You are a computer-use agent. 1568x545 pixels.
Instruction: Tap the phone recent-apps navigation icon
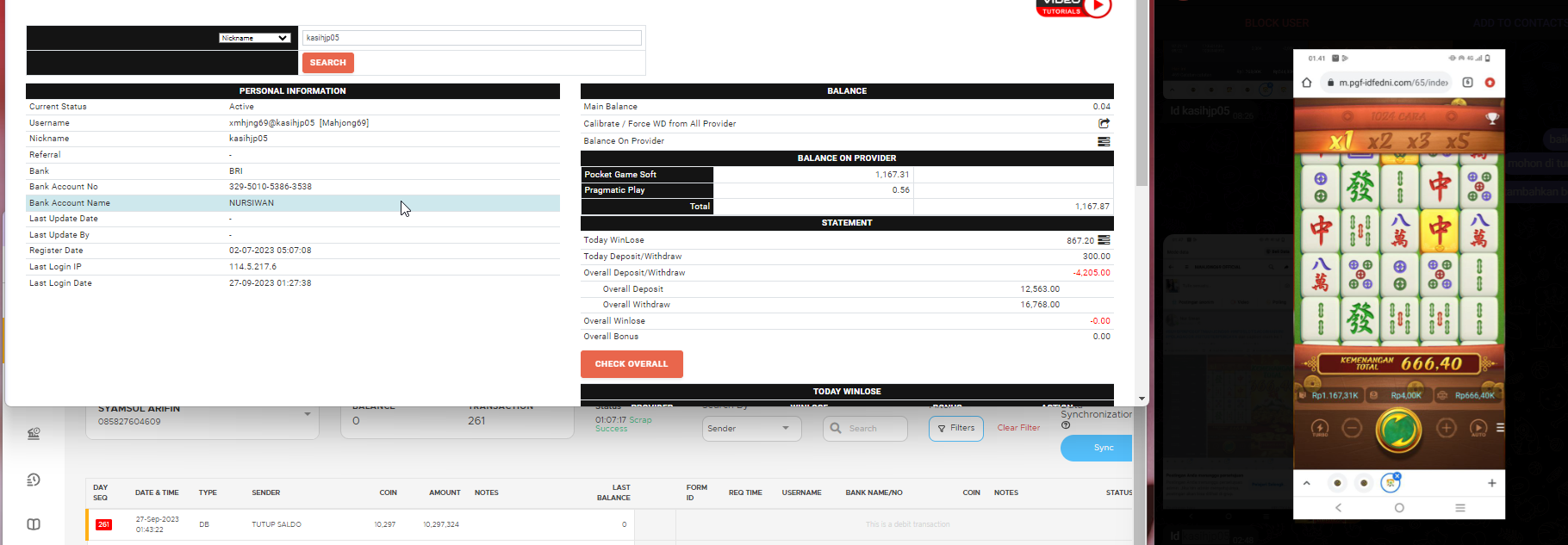[1460, 508]
